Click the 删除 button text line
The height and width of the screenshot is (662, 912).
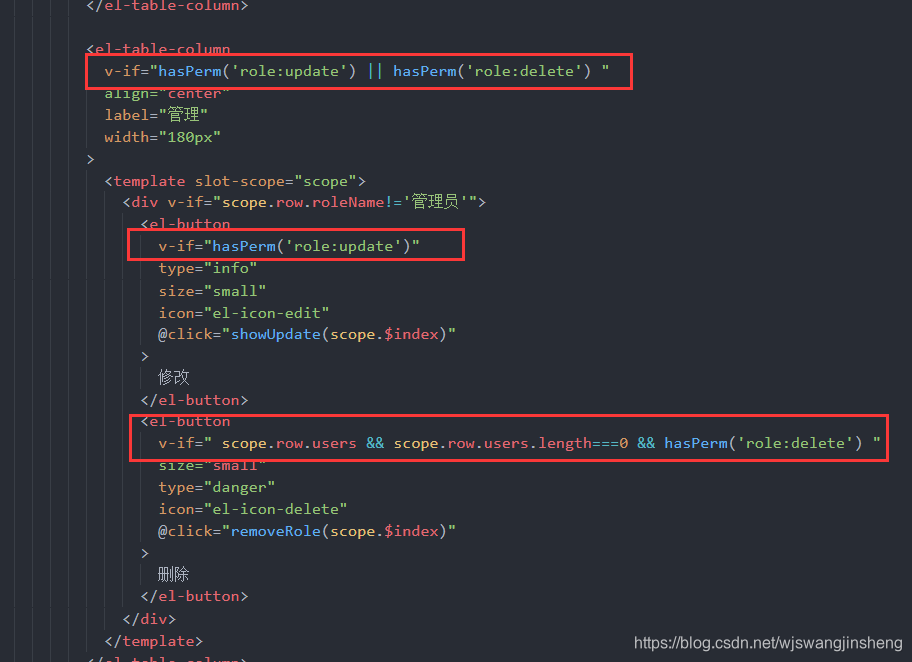[x=174, y=574]
